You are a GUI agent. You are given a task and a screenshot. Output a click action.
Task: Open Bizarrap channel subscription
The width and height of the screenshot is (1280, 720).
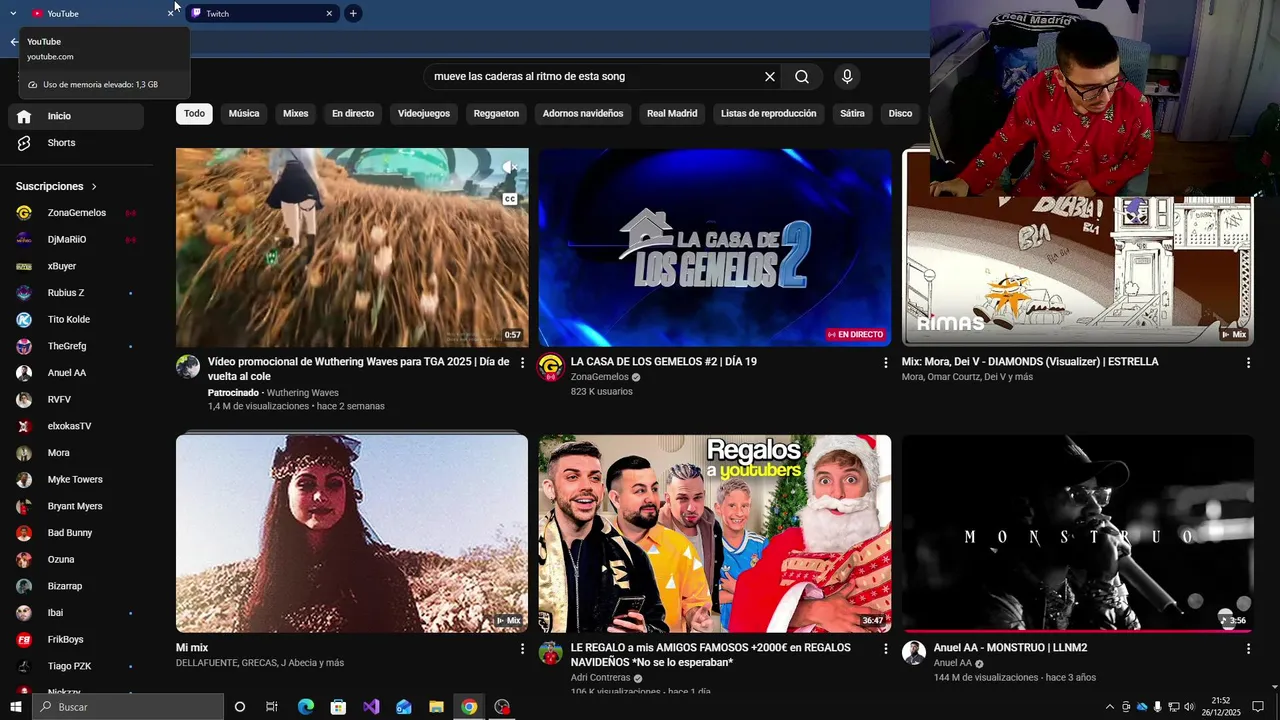[x=76, y=586]
